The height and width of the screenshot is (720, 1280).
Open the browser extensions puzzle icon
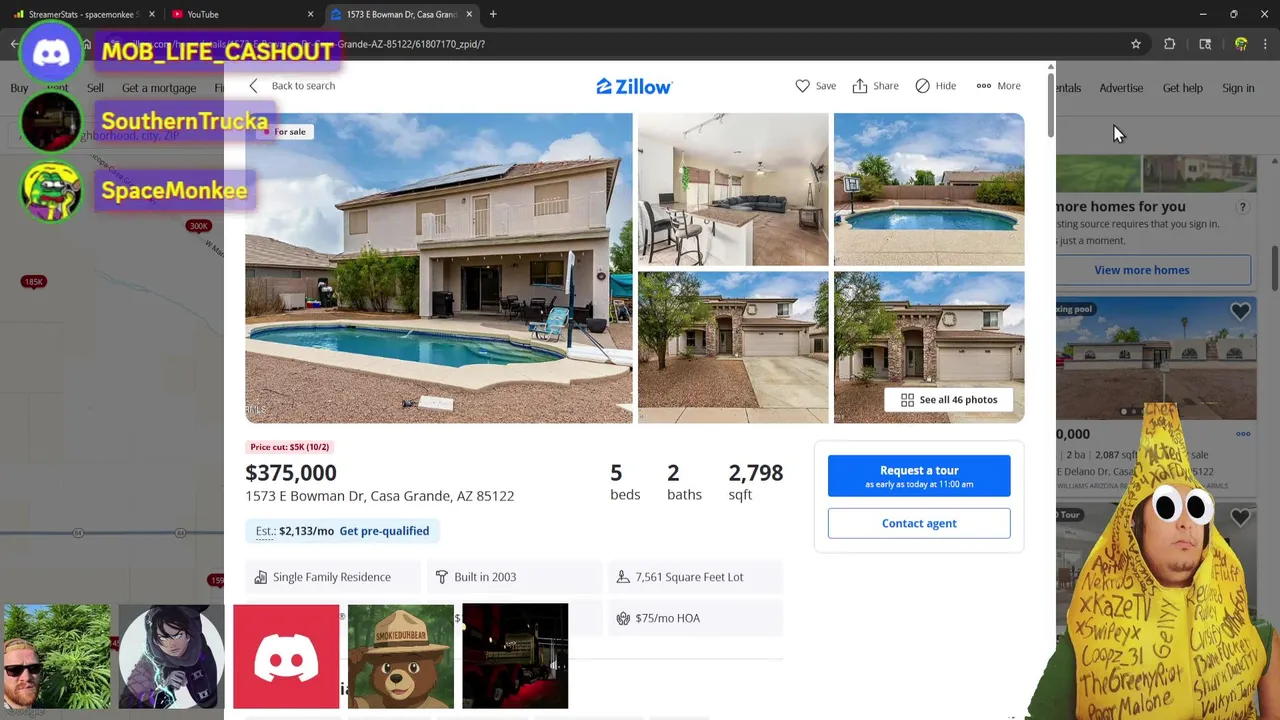(1170, 44)
